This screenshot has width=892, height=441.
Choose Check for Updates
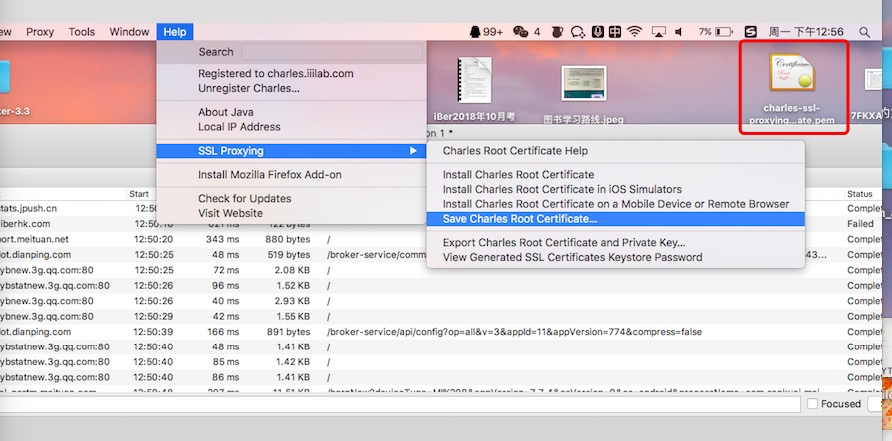[245, 199]
